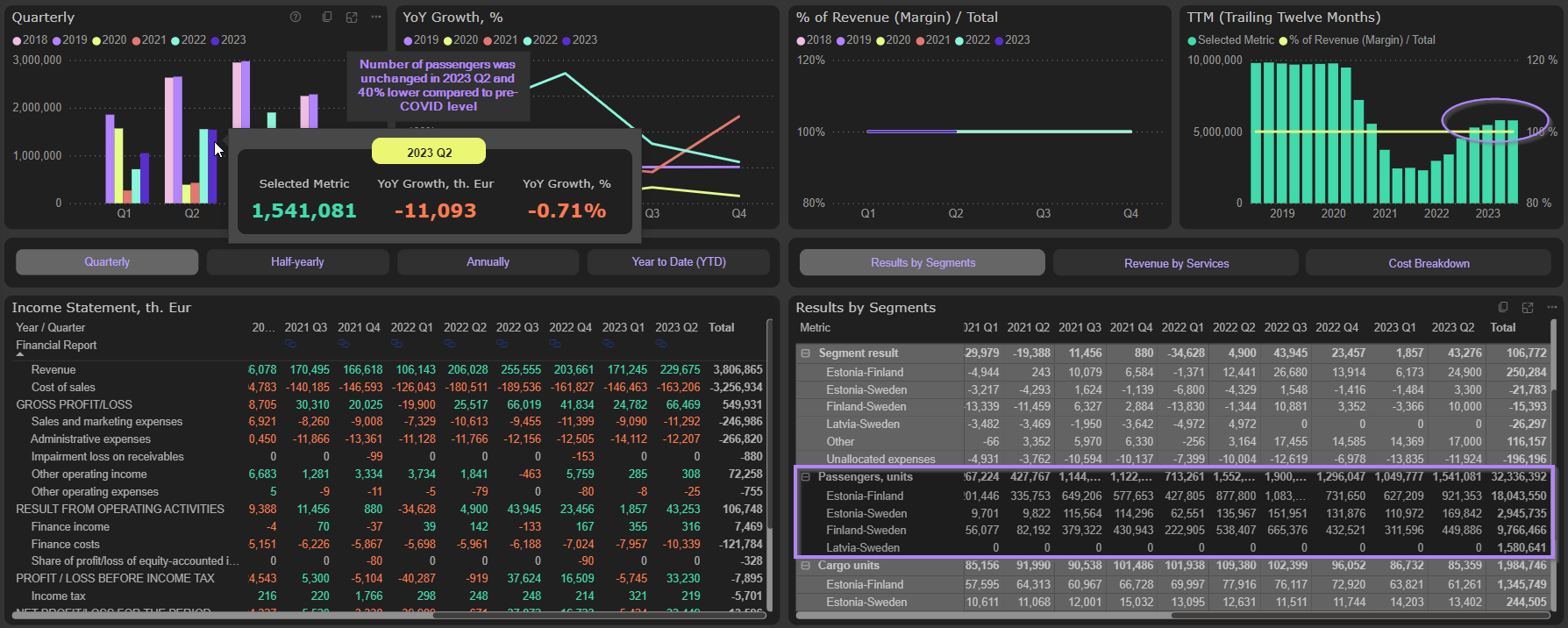Screen dimensions: 1568x628
Task: Collapse the Passengers, units row group
Action: pos(805,477)
